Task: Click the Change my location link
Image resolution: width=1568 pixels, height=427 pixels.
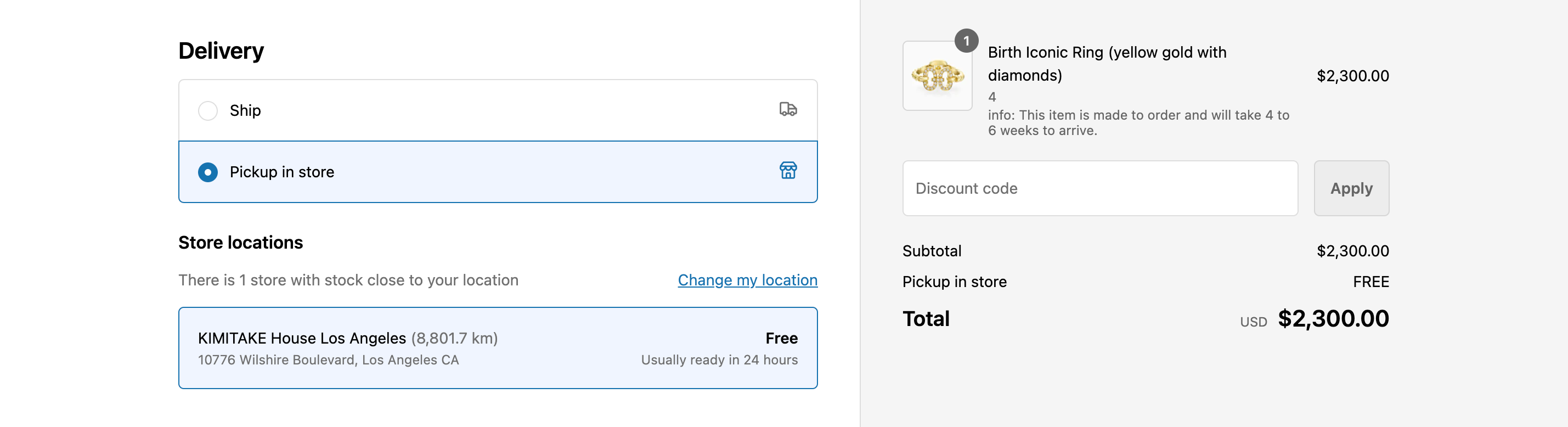Action: coord(747,280)
